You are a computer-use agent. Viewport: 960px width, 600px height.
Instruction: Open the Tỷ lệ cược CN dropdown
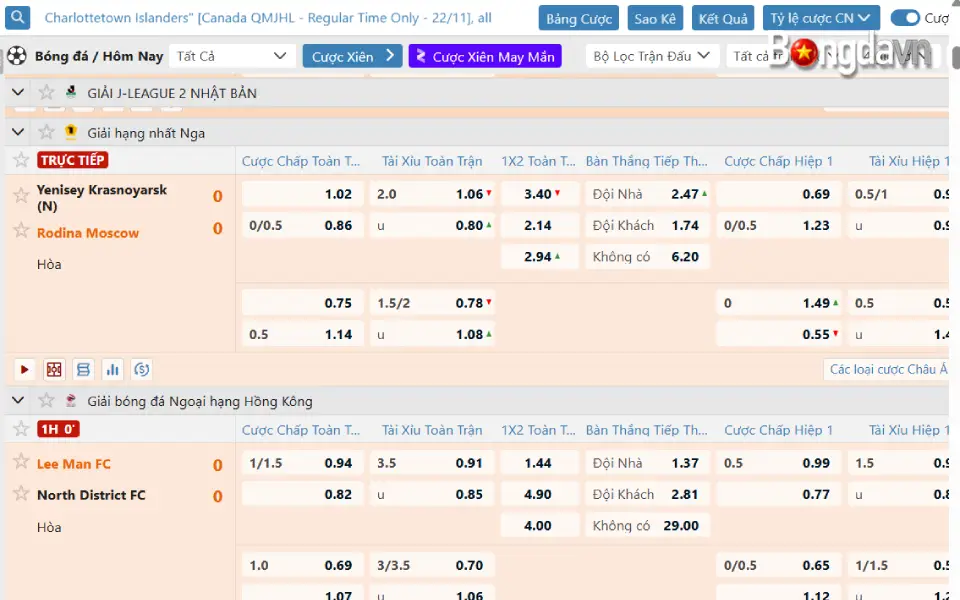click(821, 18)
